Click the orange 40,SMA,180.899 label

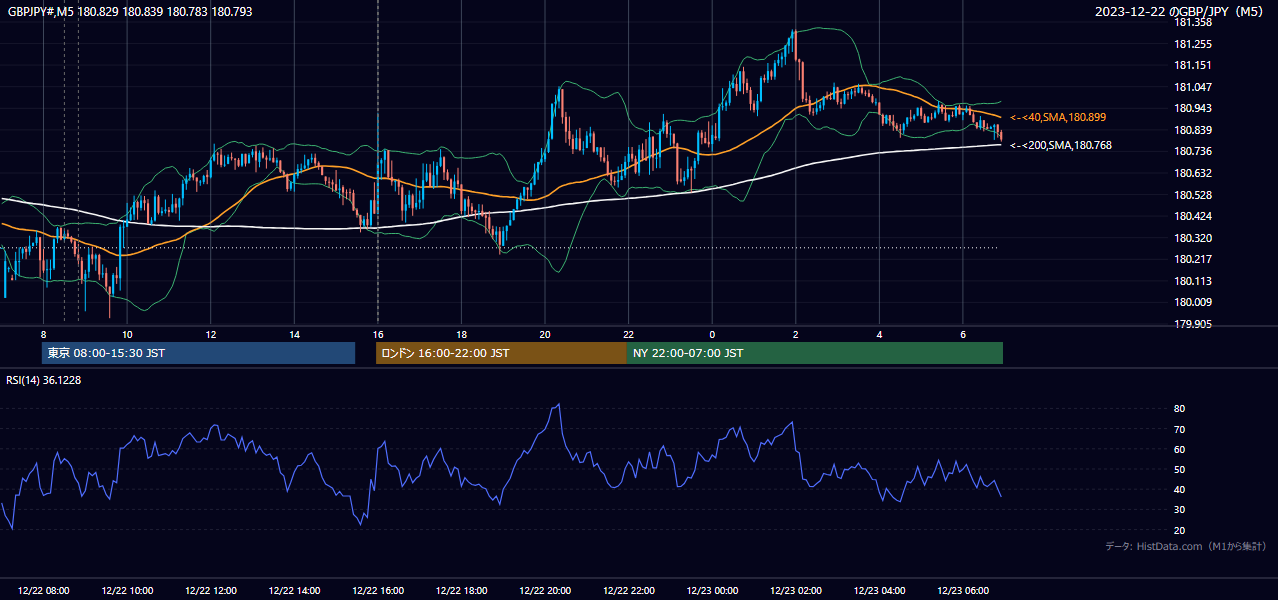(x=1058, y=117)
